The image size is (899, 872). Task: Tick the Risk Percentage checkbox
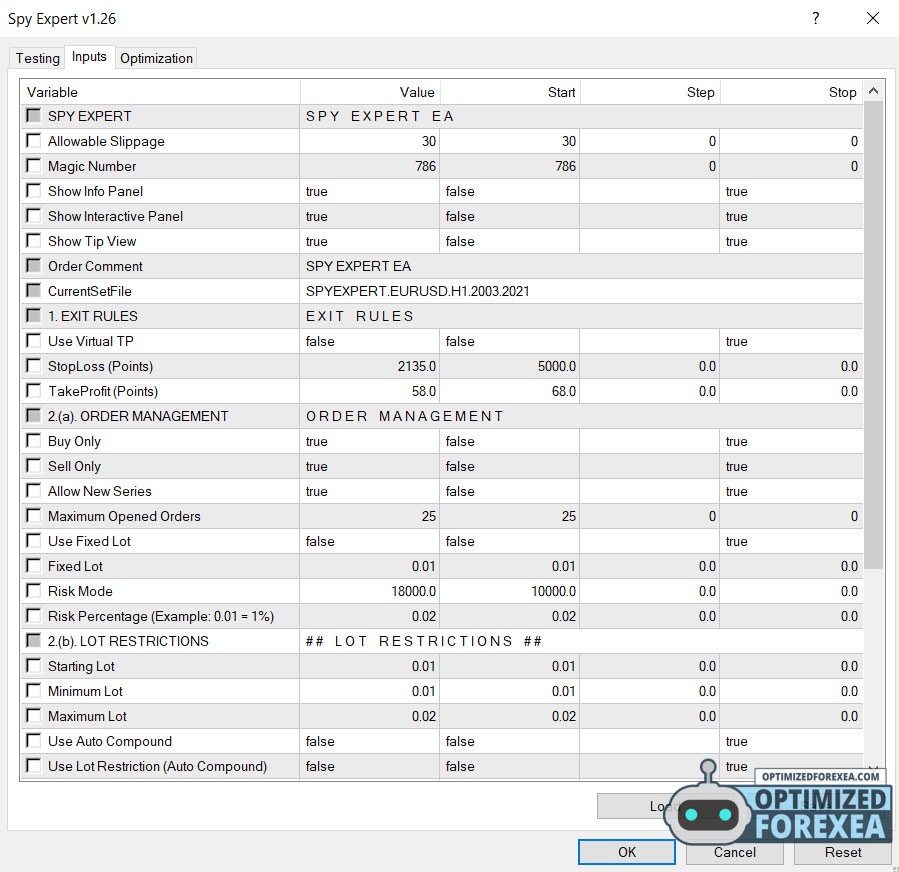click(34, 616)
